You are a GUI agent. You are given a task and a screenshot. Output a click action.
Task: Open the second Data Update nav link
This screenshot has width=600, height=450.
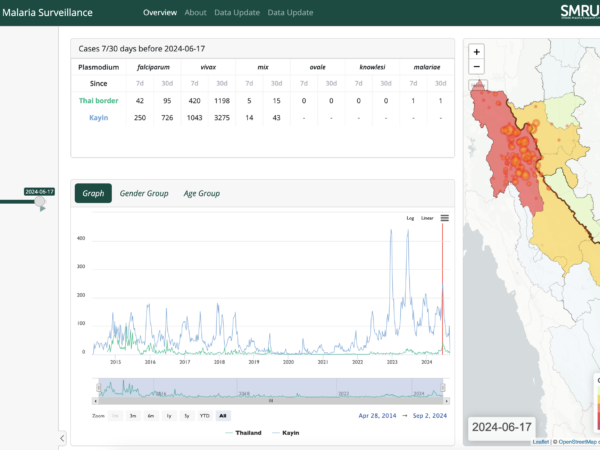(290, 13)
